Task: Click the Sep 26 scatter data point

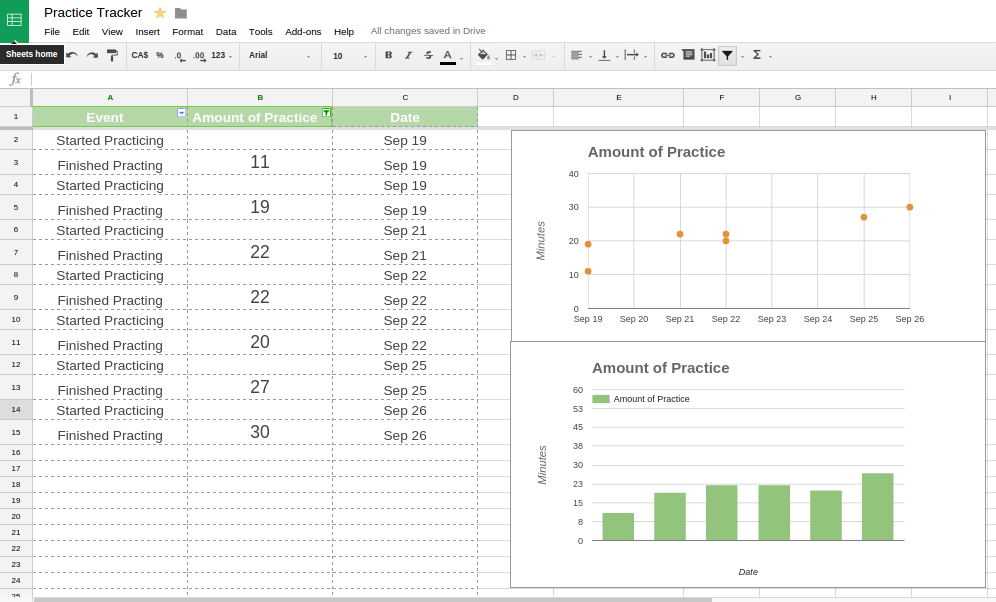Action: 910,207
